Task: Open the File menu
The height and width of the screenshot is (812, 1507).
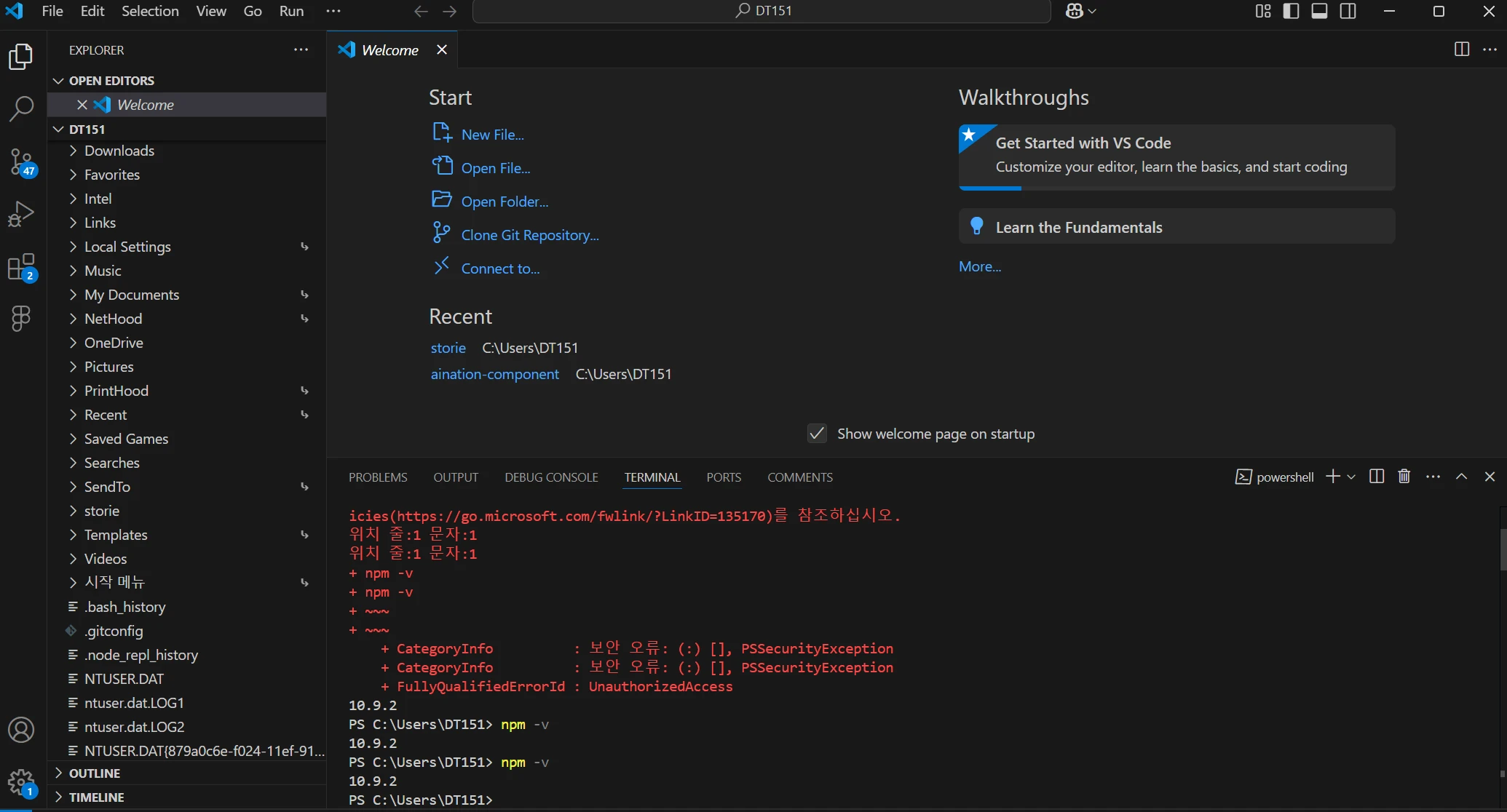Action: click(x=52, y=11)
